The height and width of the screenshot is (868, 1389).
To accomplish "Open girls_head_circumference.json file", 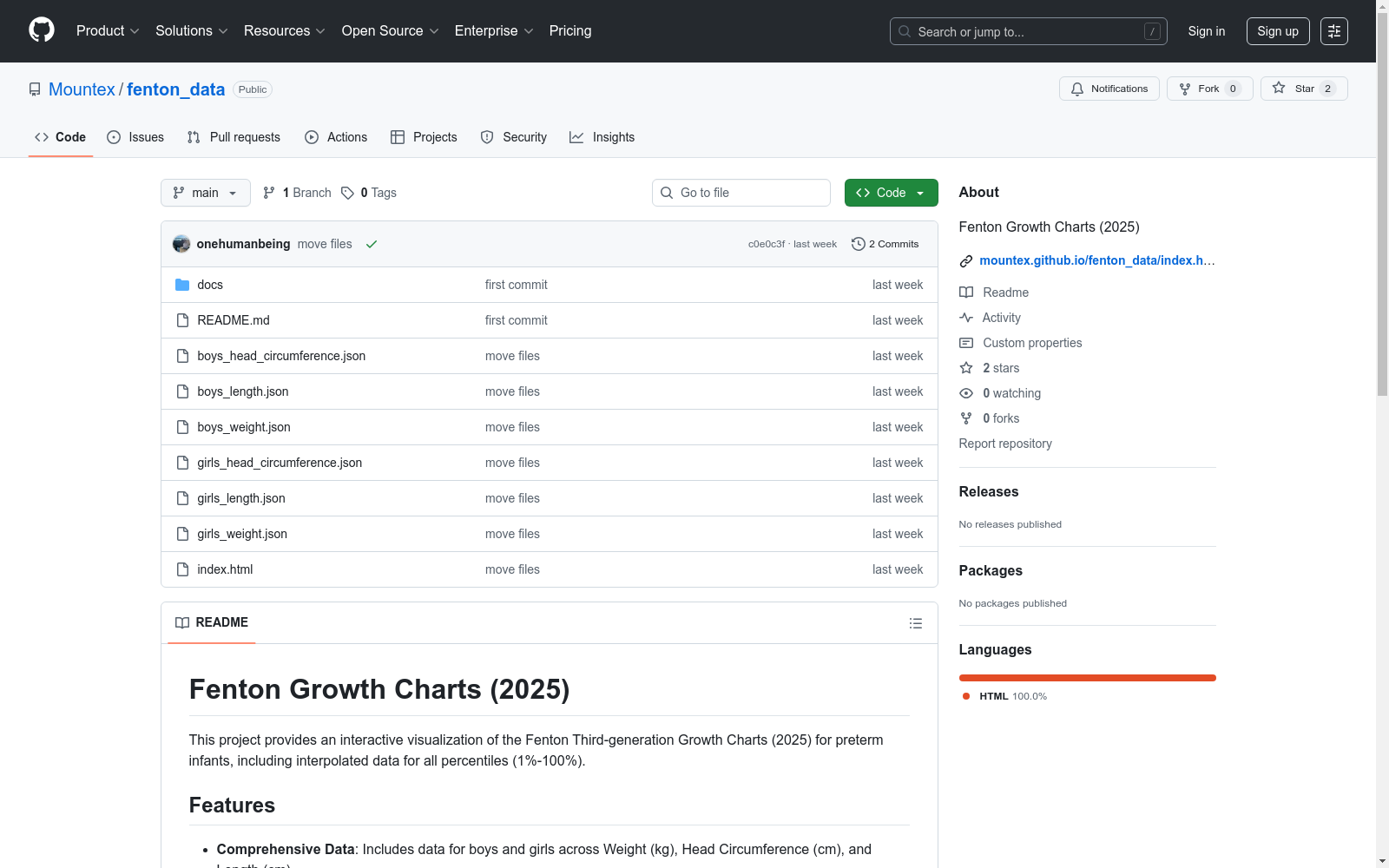I will coord(280,463).
